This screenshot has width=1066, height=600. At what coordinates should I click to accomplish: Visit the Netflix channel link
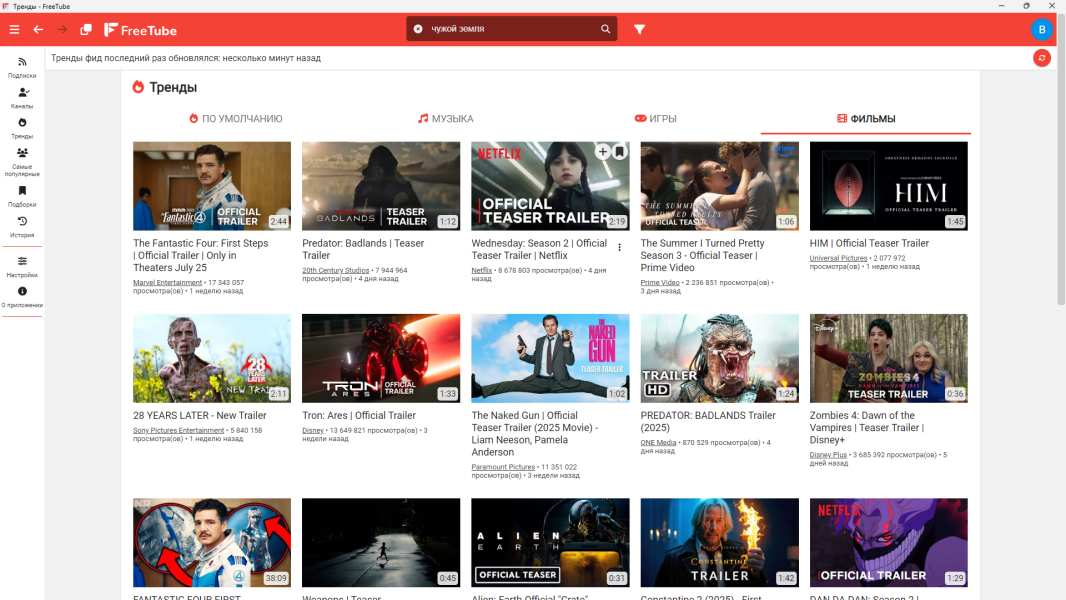481,270
